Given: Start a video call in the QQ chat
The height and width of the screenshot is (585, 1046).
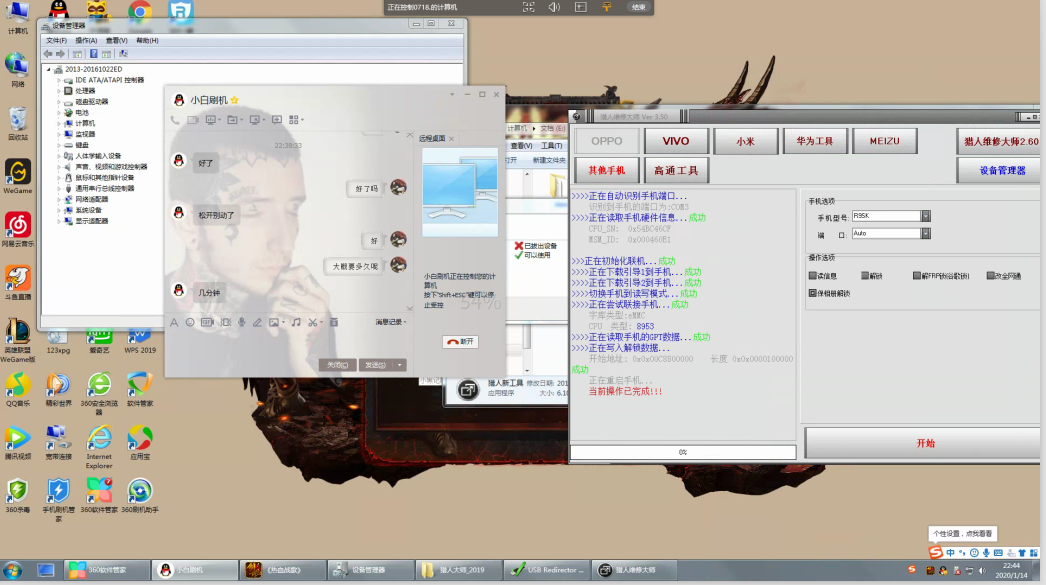Looking at the screenshot, I should [193, 120].
